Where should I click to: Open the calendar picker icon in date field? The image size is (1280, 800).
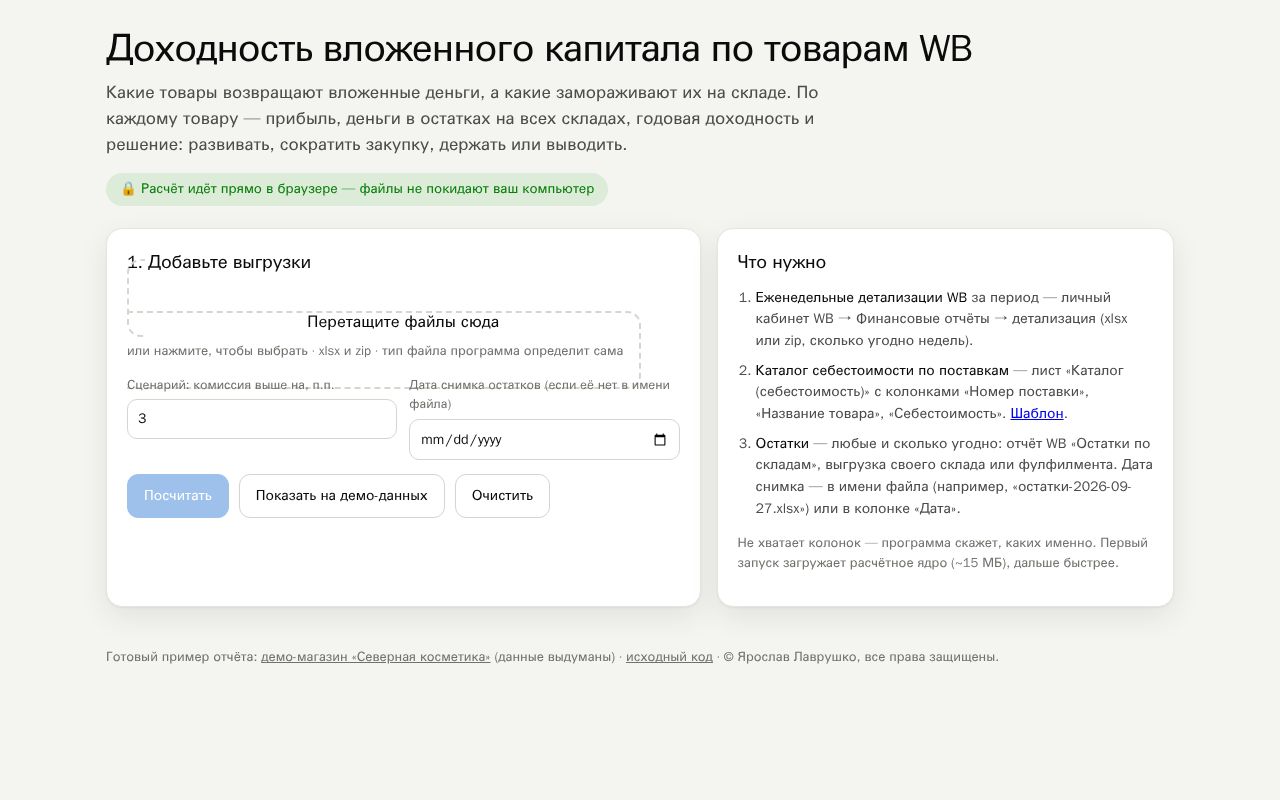coord(660,440)
